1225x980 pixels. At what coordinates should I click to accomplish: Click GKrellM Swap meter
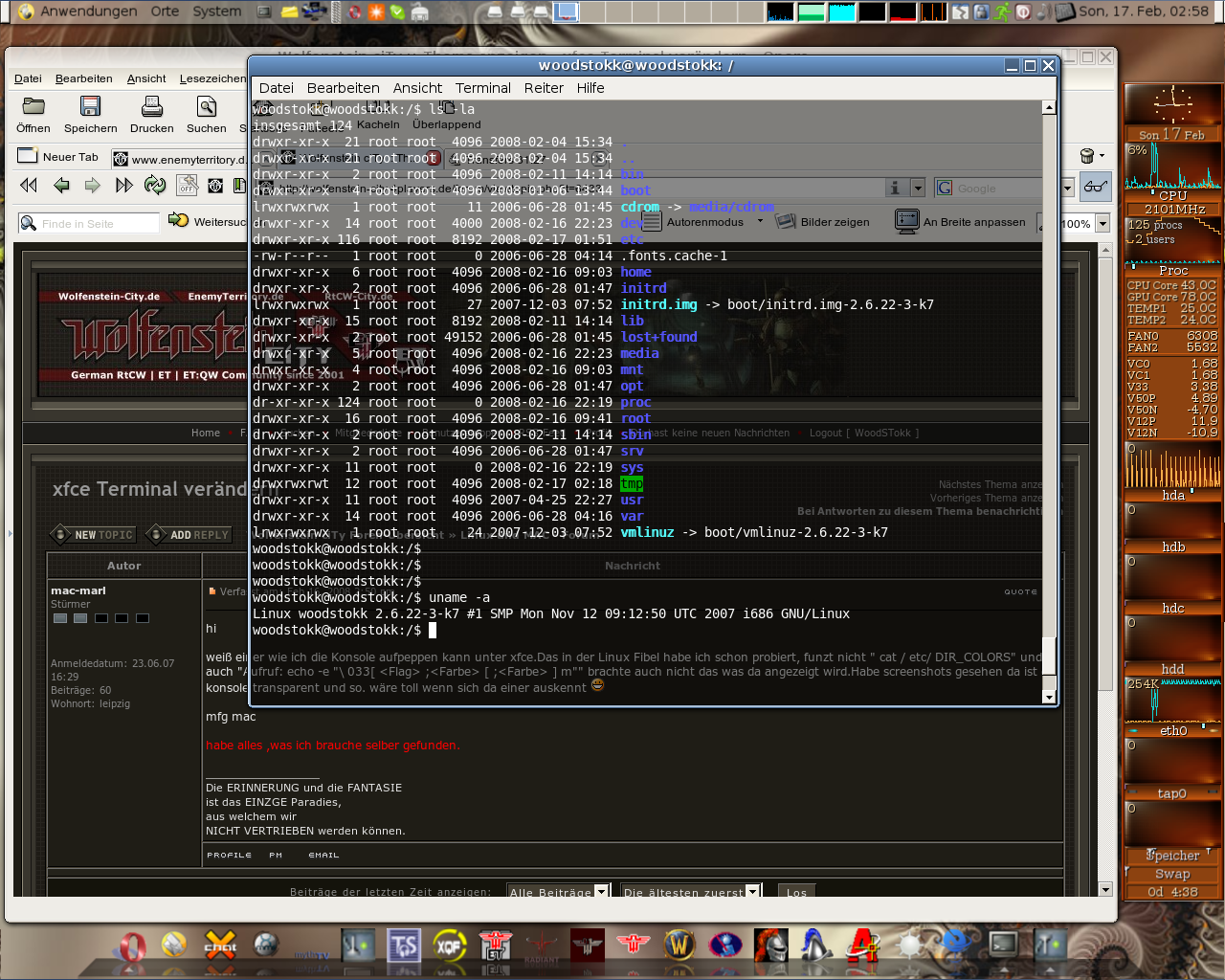click(1172, 874)
